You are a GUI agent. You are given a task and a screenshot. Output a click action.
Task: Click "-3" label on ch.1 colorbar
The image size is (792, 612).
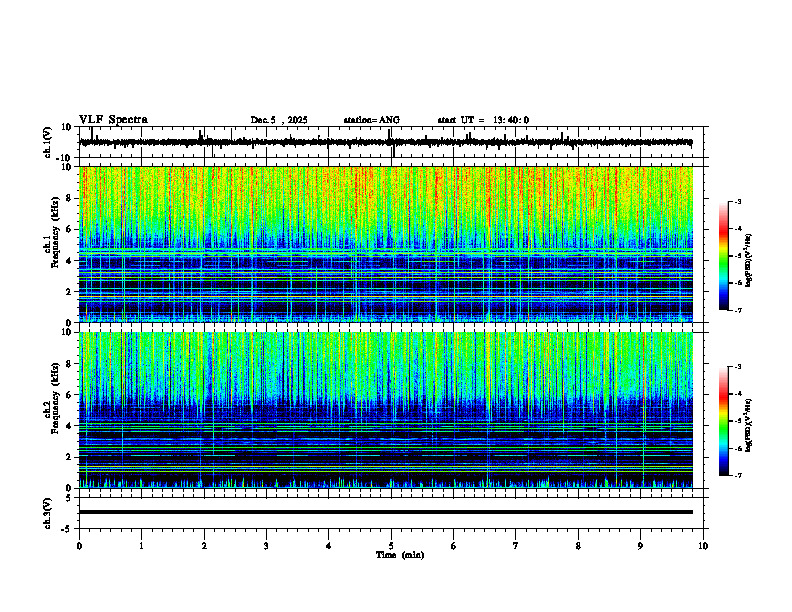[737, 201]
